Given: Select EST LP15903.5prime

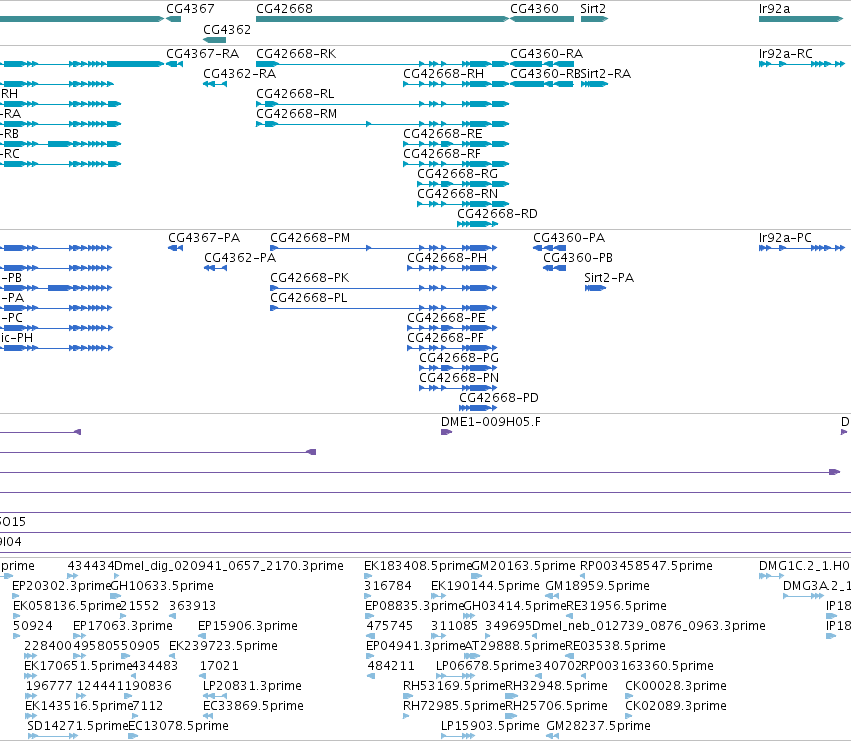Looking at the screenshot, I should click(458, 736).
